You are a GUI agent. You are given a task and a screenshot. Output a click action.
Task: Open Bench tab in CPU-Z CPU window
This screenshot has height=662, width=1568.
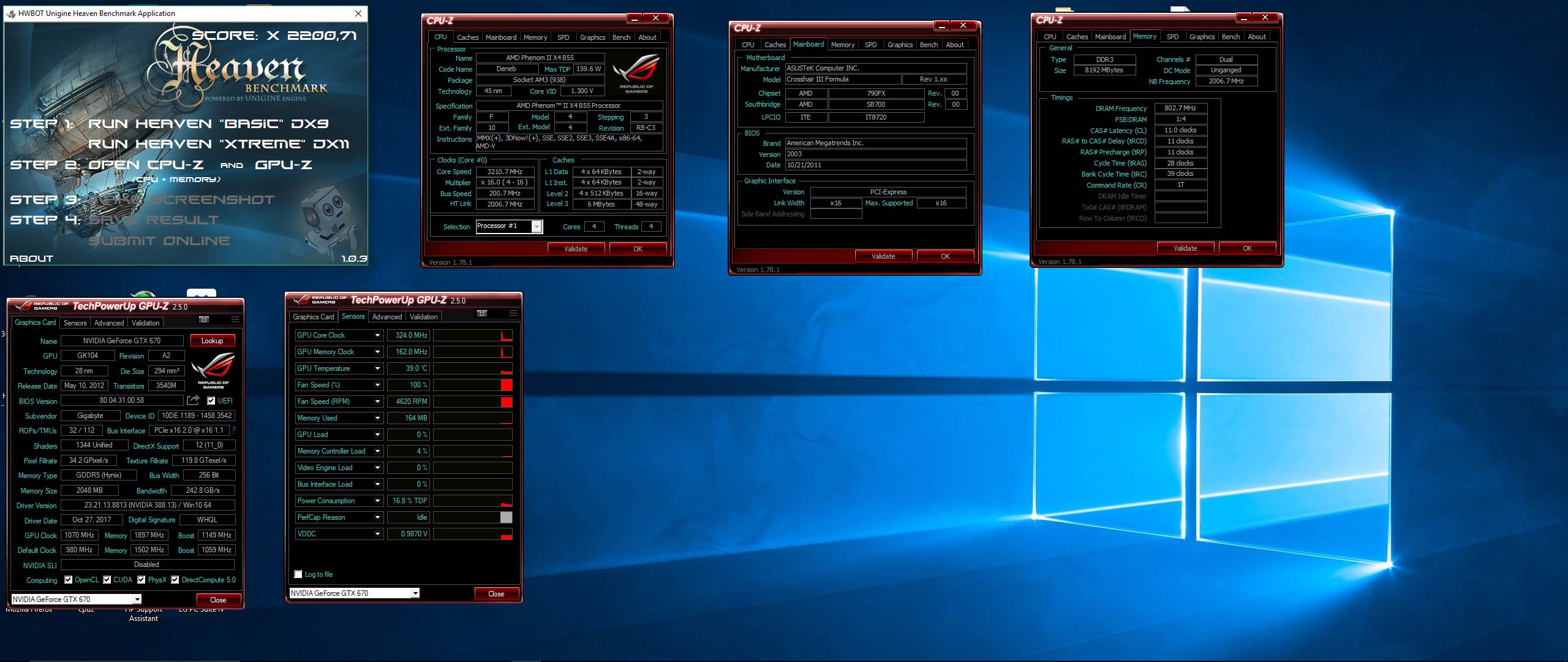point(621,37)
